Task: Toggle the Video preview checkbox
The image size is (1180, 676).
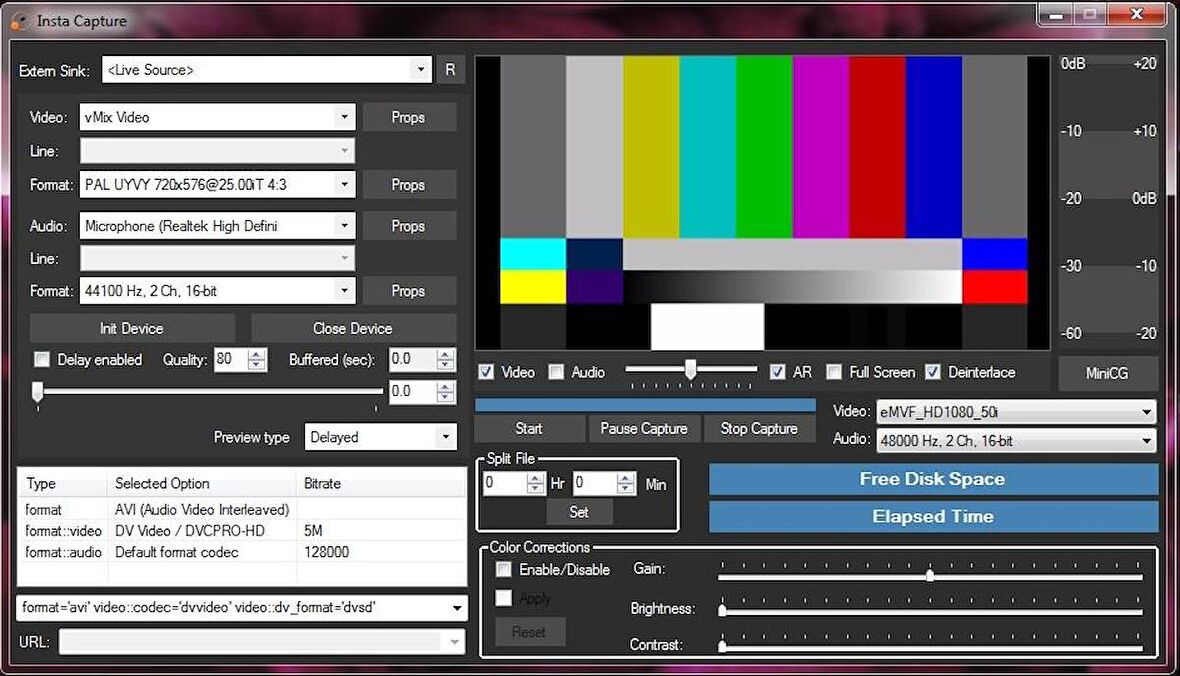Action: pyautogui.click(x=487, y=372)
